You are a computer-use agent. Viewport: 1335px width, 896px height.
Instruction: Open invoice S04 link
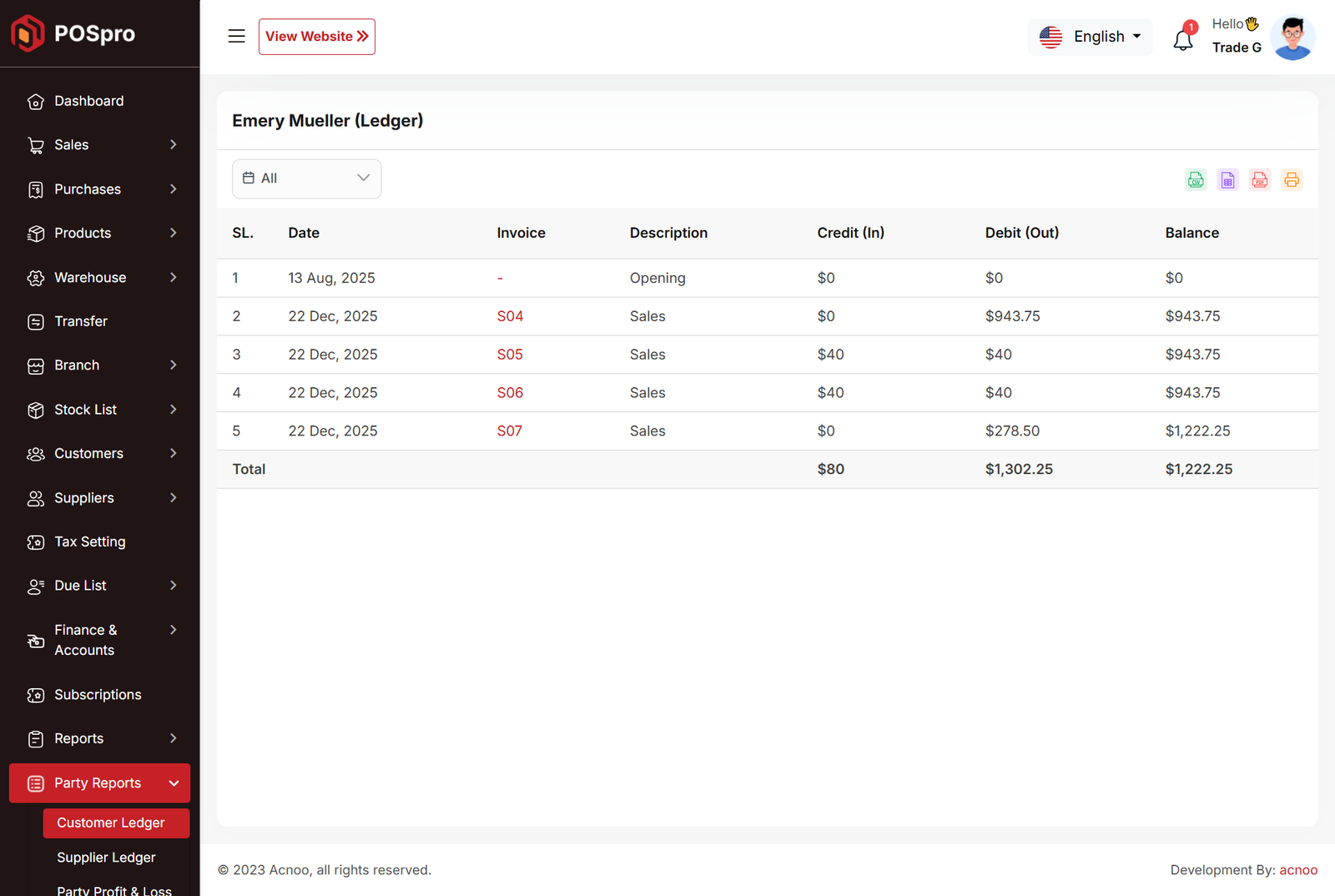510,316
